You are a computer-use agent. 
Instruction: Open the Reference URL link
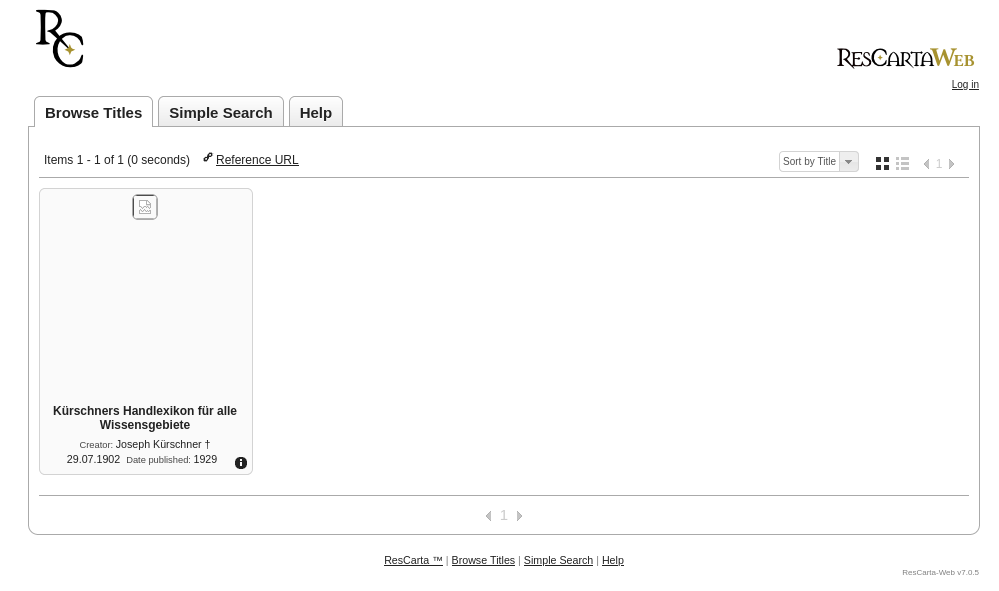click(256, 160)
